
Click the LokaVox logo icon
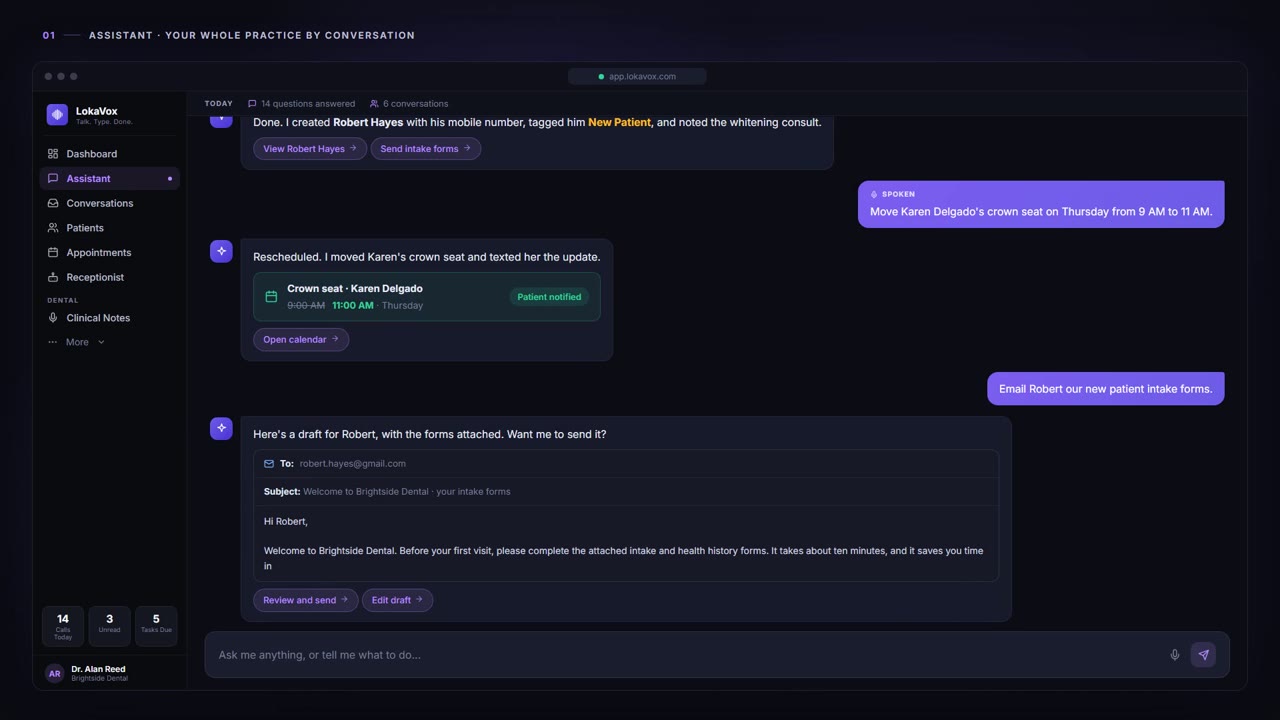57,115
